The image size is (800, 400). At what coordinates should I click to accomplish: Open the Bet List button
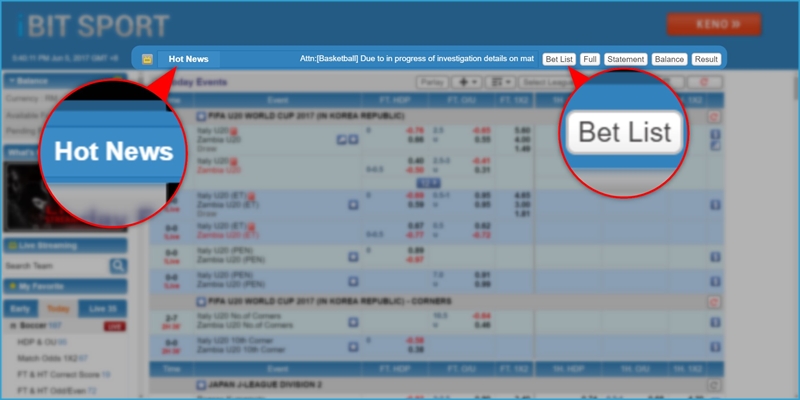point(559,60)
